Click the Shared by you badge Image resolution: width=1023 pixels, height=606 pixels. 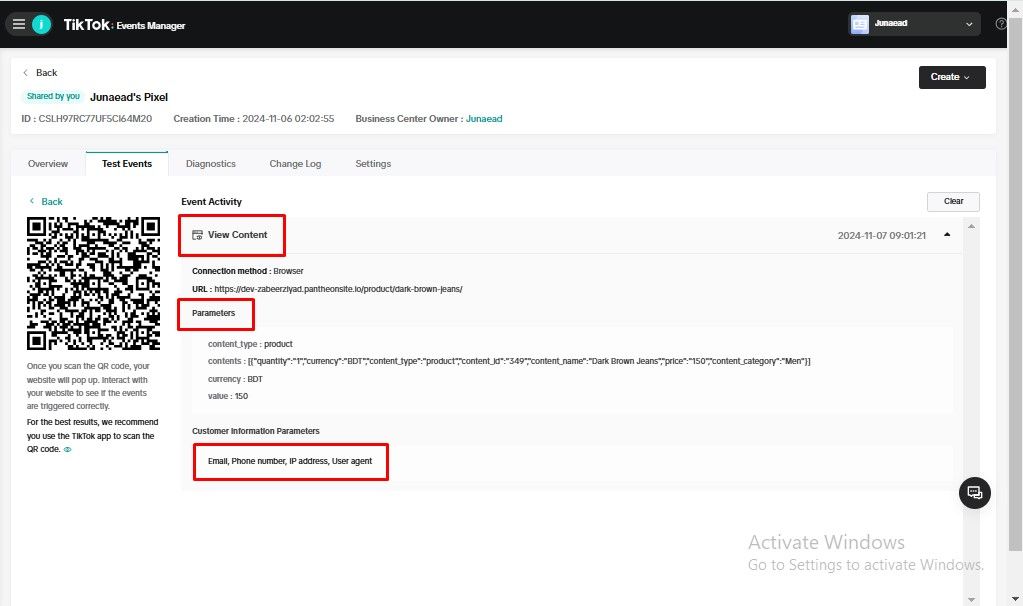tap(53, 97)
